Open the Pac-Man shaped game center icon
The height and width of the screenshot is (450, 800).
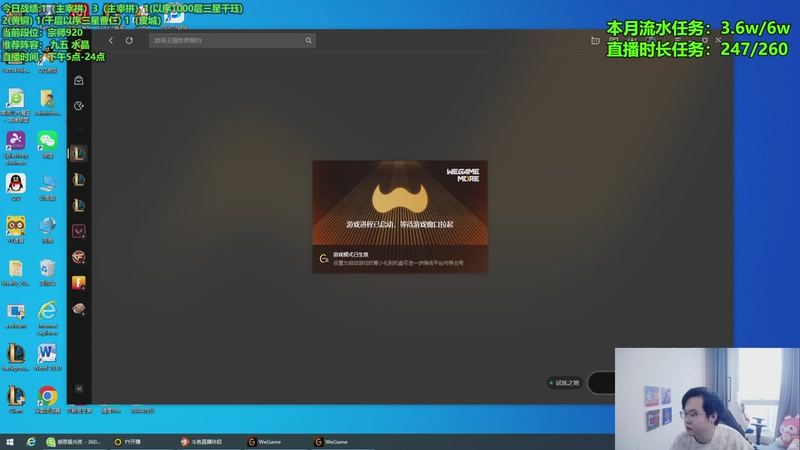79,106
